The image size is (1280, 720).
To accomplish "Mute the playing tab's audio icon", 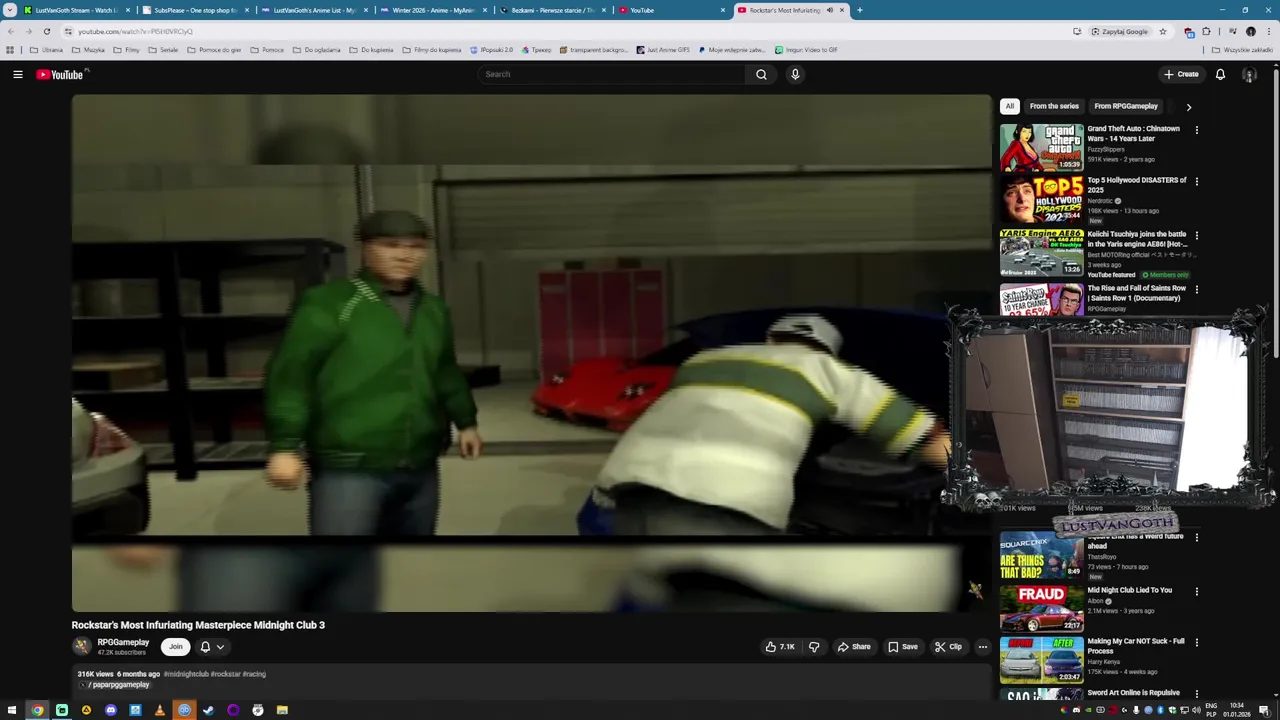I will (x=829, y=10).
